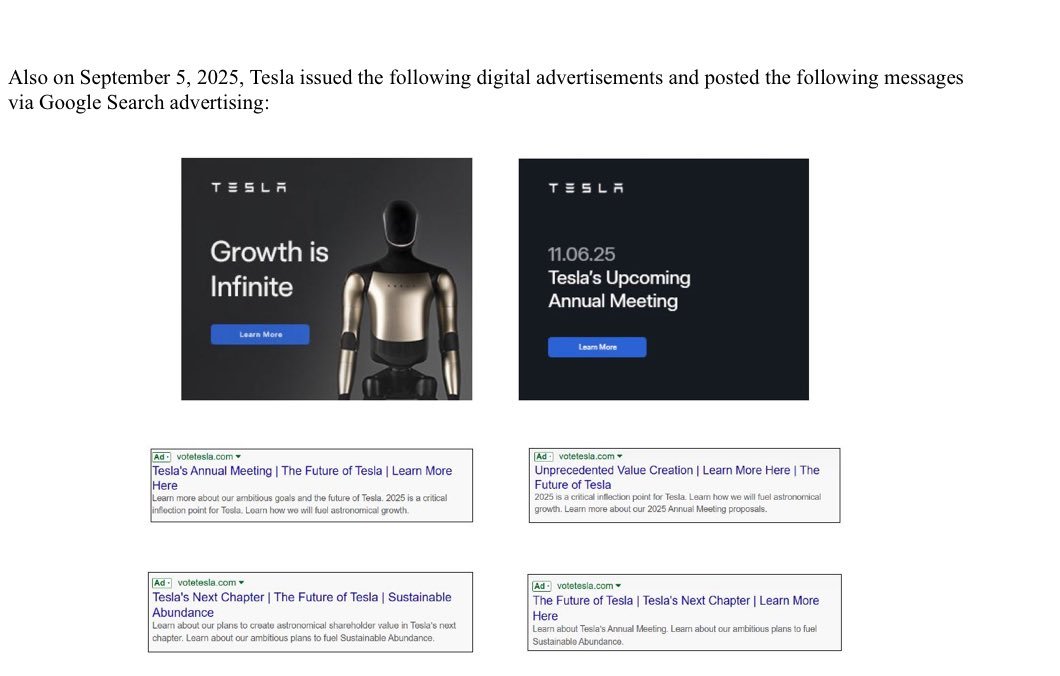Click Ad badge on Tesla's Annual Meeting ad
The height and width of the screenshot is (676, 1060).
click(161, 457)
